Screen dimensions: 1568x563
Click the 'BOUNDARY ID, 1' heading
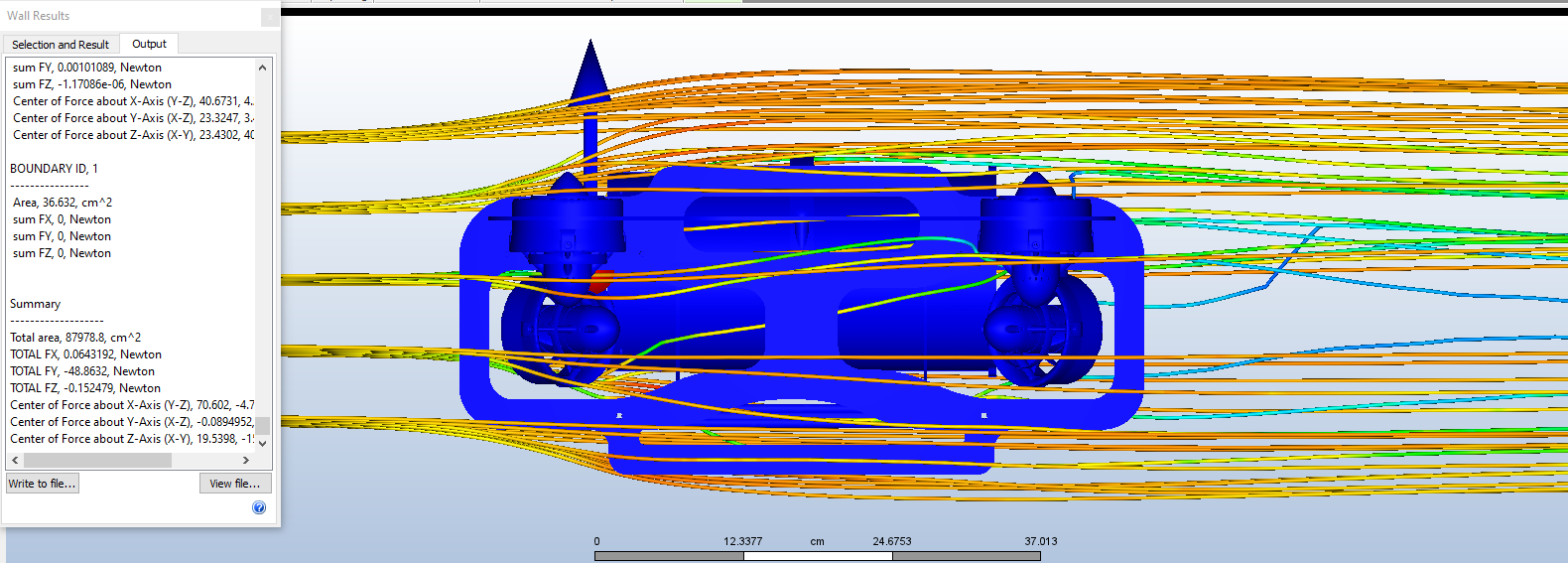point(54,169)
